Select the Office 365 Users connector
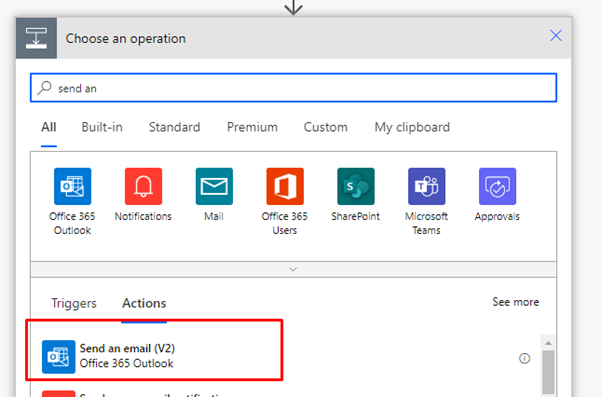602x397 pixels. (285, 202)
